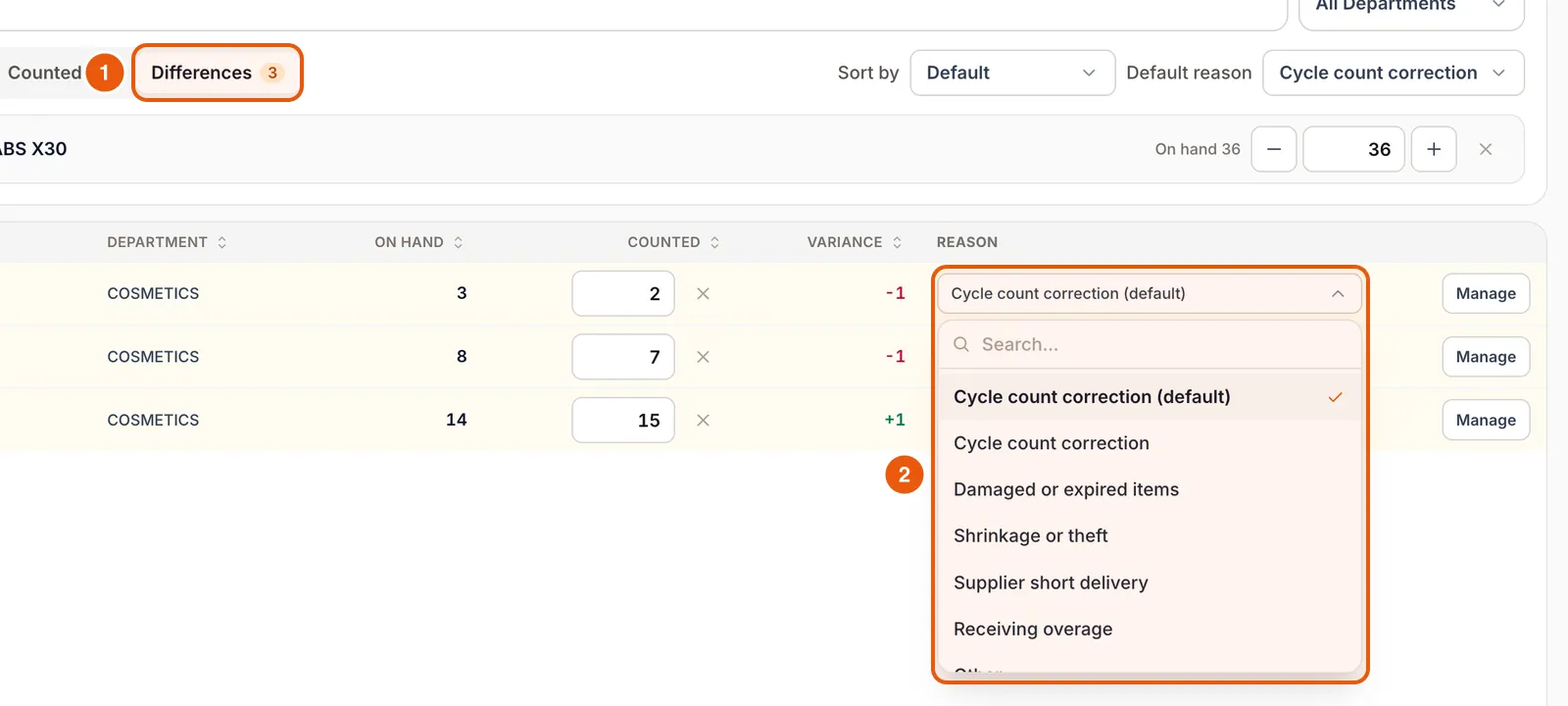
Task: Open the Default reason dropdown
Action: click(1394, 73)
